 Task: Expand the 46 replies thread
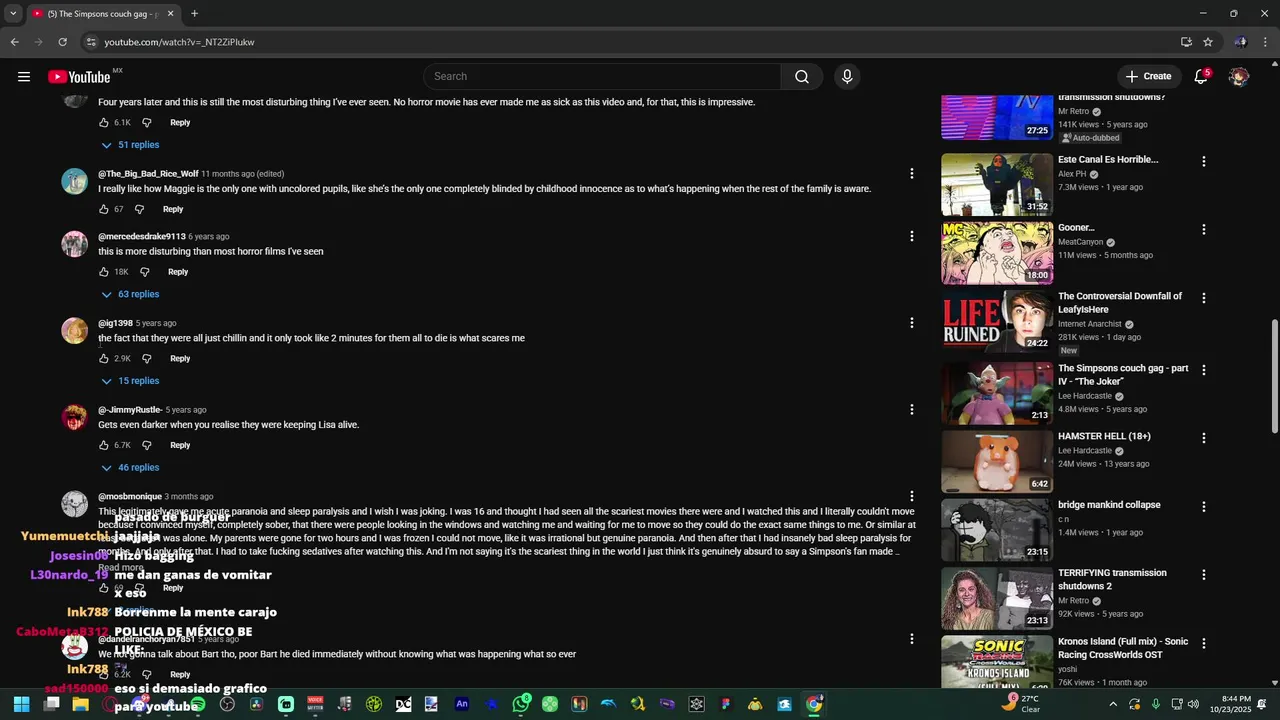130,467
